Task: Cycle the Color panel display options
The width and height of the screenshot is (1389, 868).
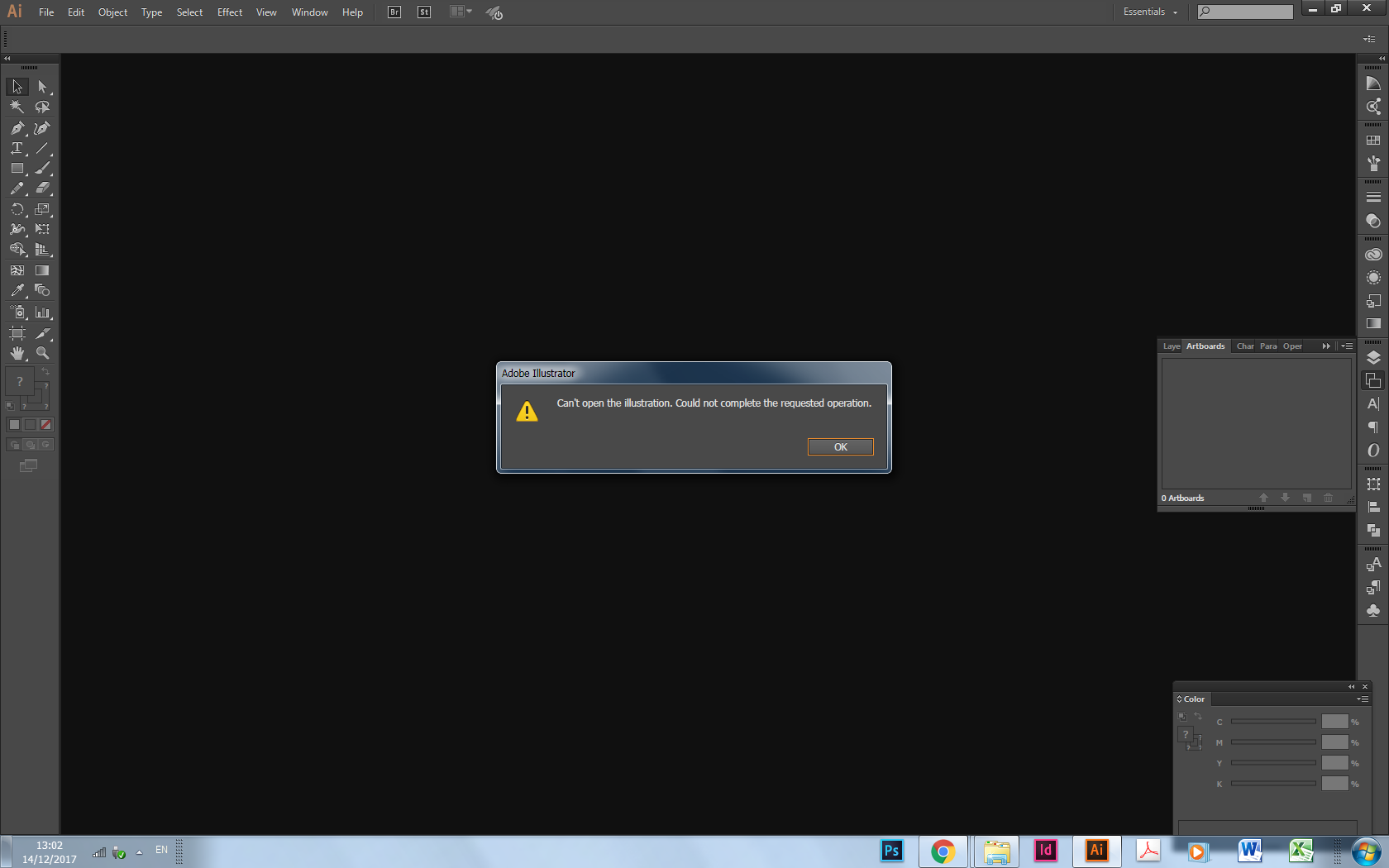Action: pyautogui.click(x=1180, y=699)
